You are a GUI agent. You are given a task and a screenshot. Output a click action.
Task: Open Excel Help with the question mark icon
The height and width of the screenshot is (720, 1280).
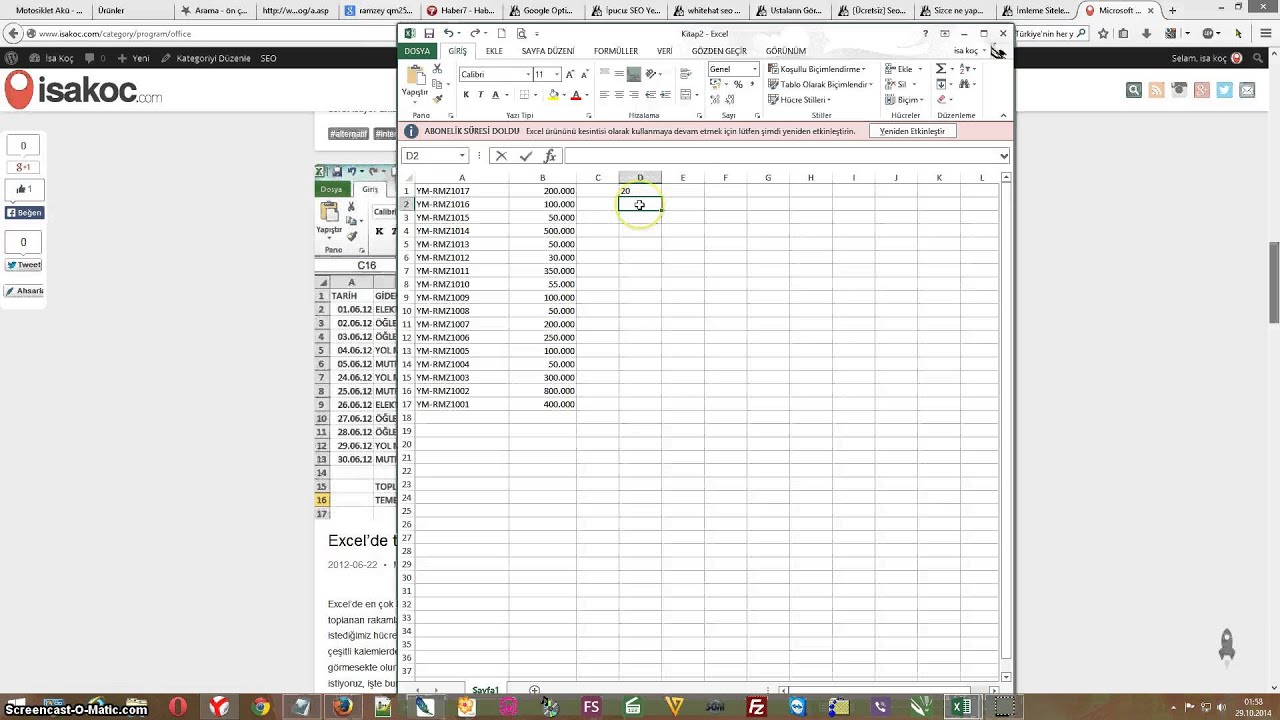pyautogui.click(x=925, y=34)
